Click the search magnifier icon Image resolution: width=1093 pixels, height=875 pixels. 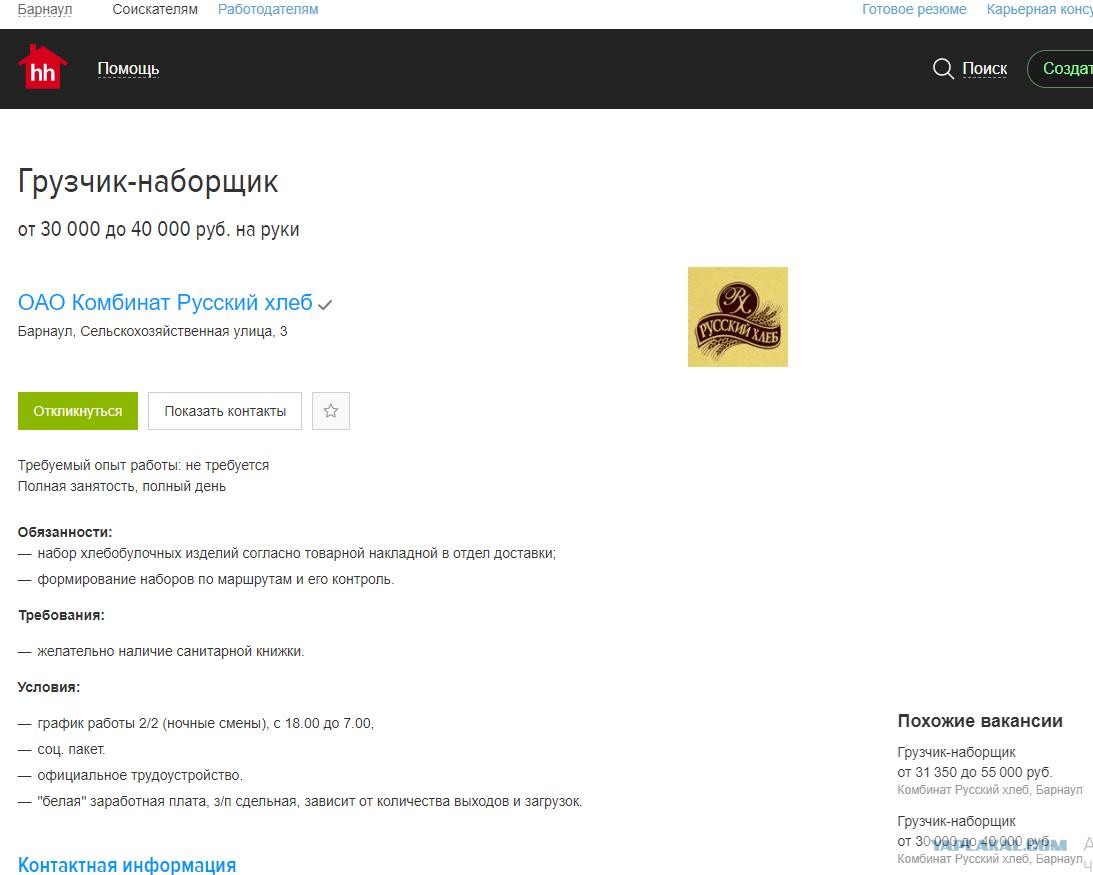tap(943, 68)
